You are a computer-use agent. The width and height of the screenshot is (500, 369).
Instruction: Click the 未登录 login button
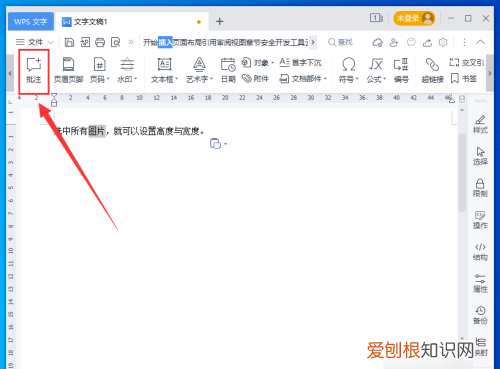[x=414, y=18]
